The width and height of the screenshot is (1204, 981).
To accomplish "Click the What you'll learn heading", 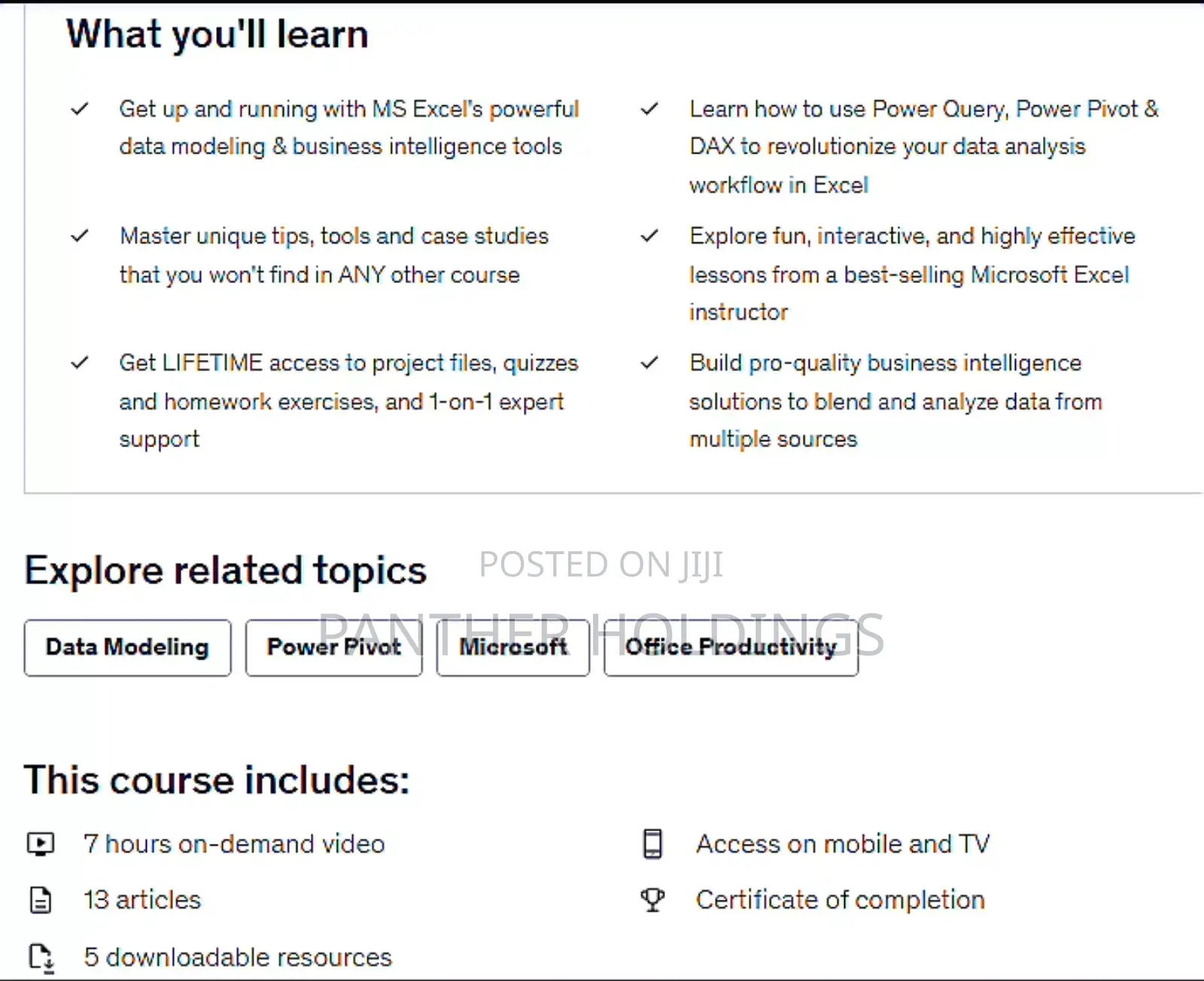I will click(217, 33).
